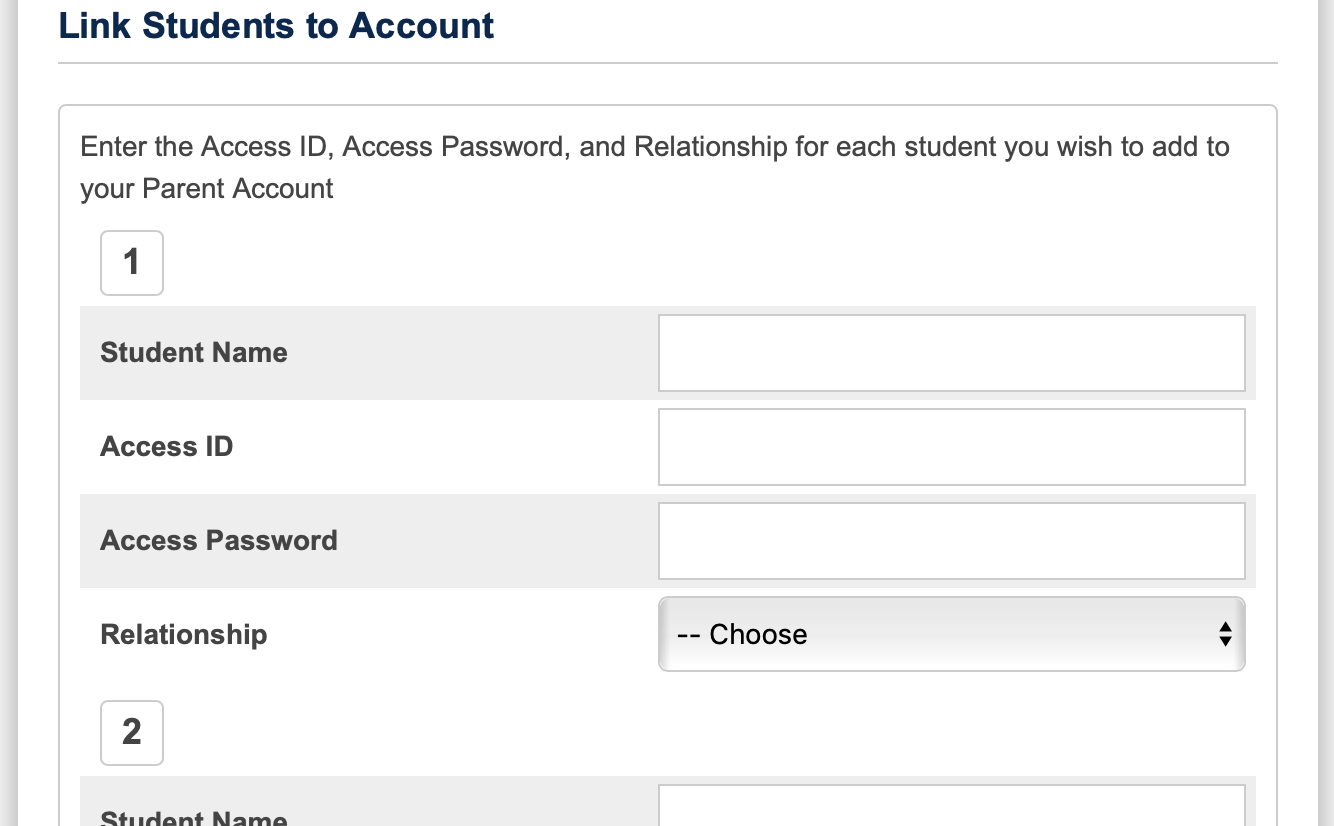
Task: Click the Student Name input field for student 1
Action: 950,352
